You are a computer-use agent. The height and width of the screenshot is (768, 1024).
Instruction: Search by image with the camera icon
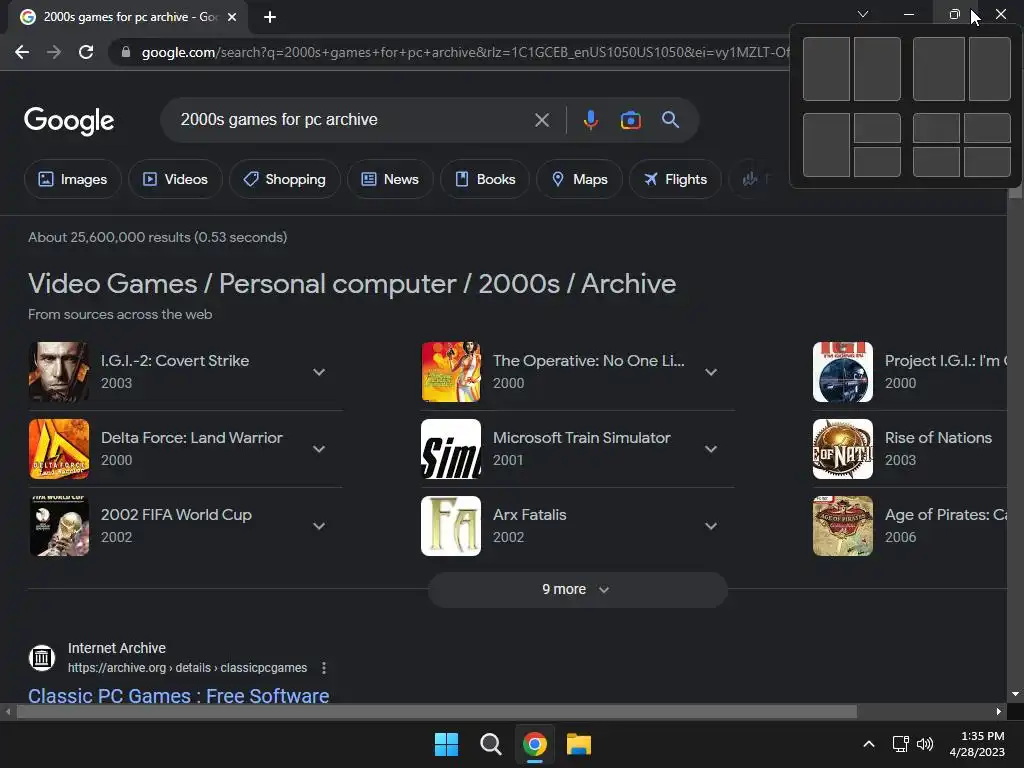pyautogui.click(x=630, y=120)
